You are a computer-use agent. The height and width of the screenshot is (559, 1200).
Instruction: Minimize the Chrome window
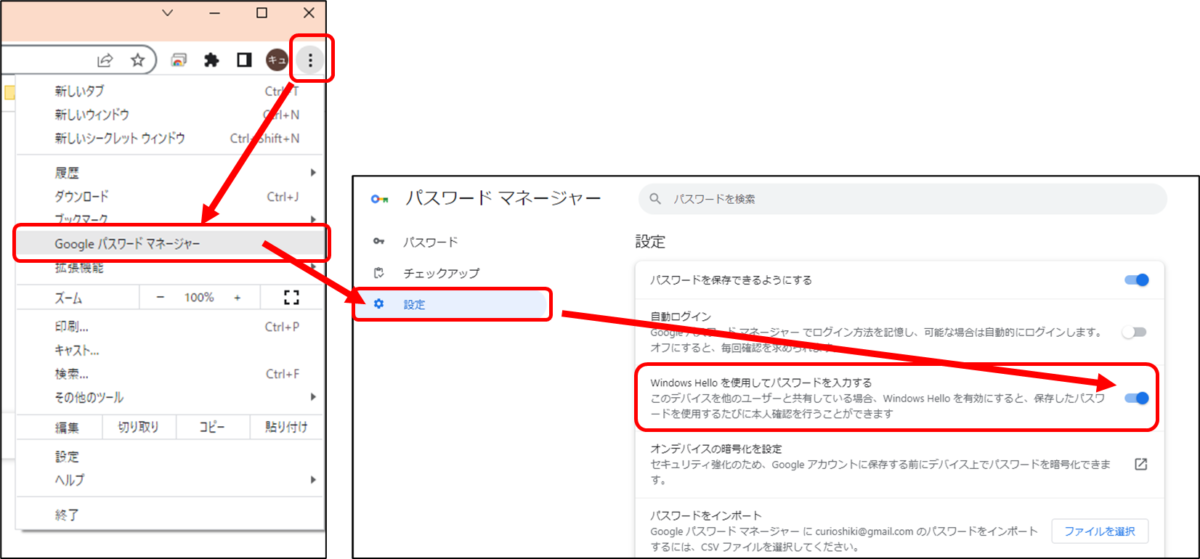click(x=215, y=13)
